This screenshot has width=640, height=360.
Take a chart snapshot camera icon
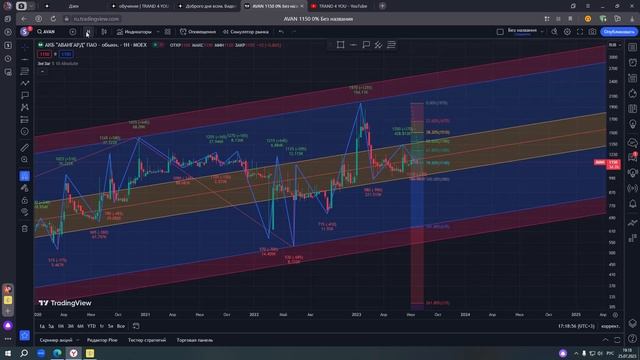tap(593, 32)
